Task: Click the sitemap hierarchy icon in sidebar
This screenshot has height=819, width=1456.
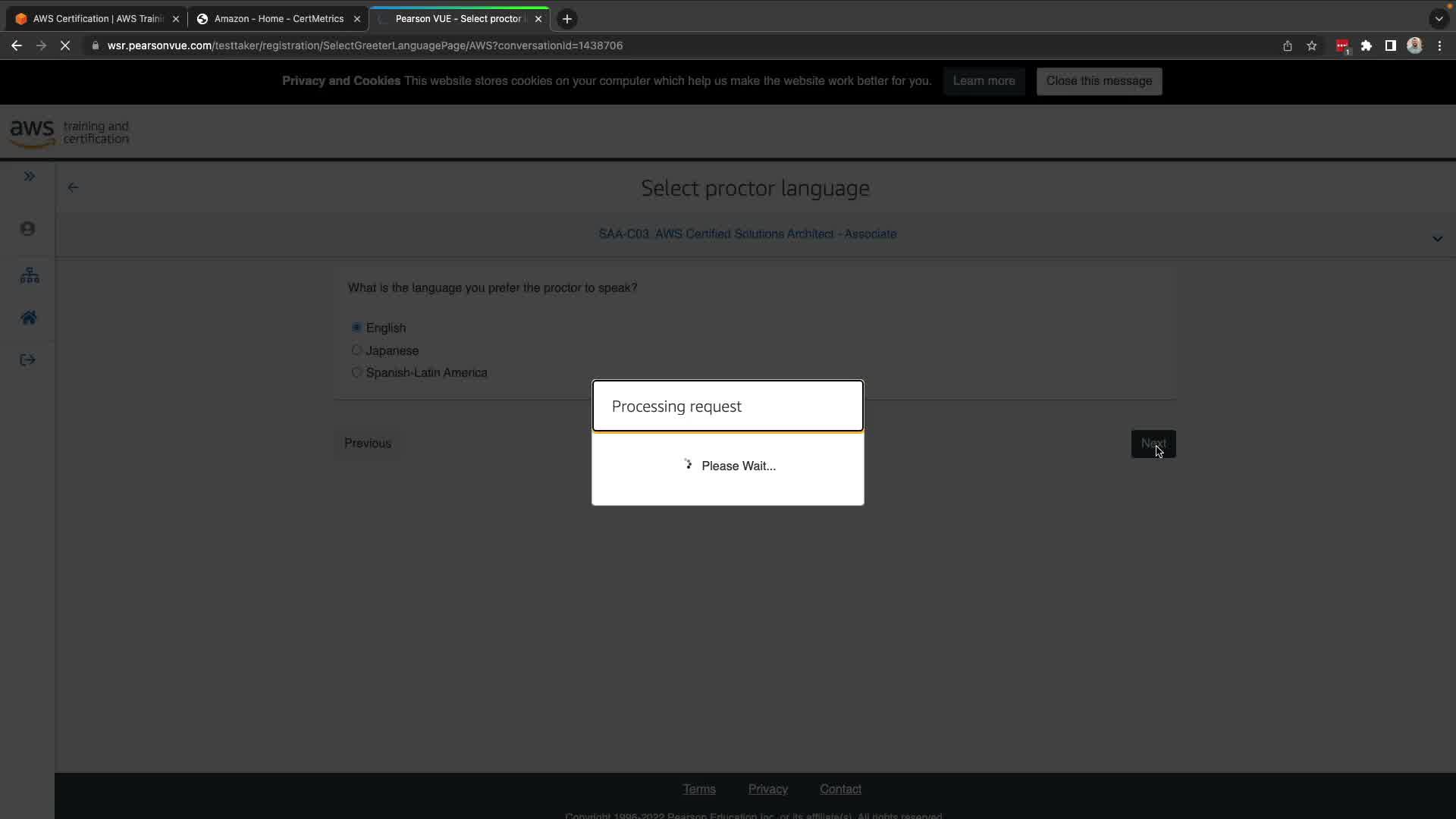Action: (x=30, y=275)
